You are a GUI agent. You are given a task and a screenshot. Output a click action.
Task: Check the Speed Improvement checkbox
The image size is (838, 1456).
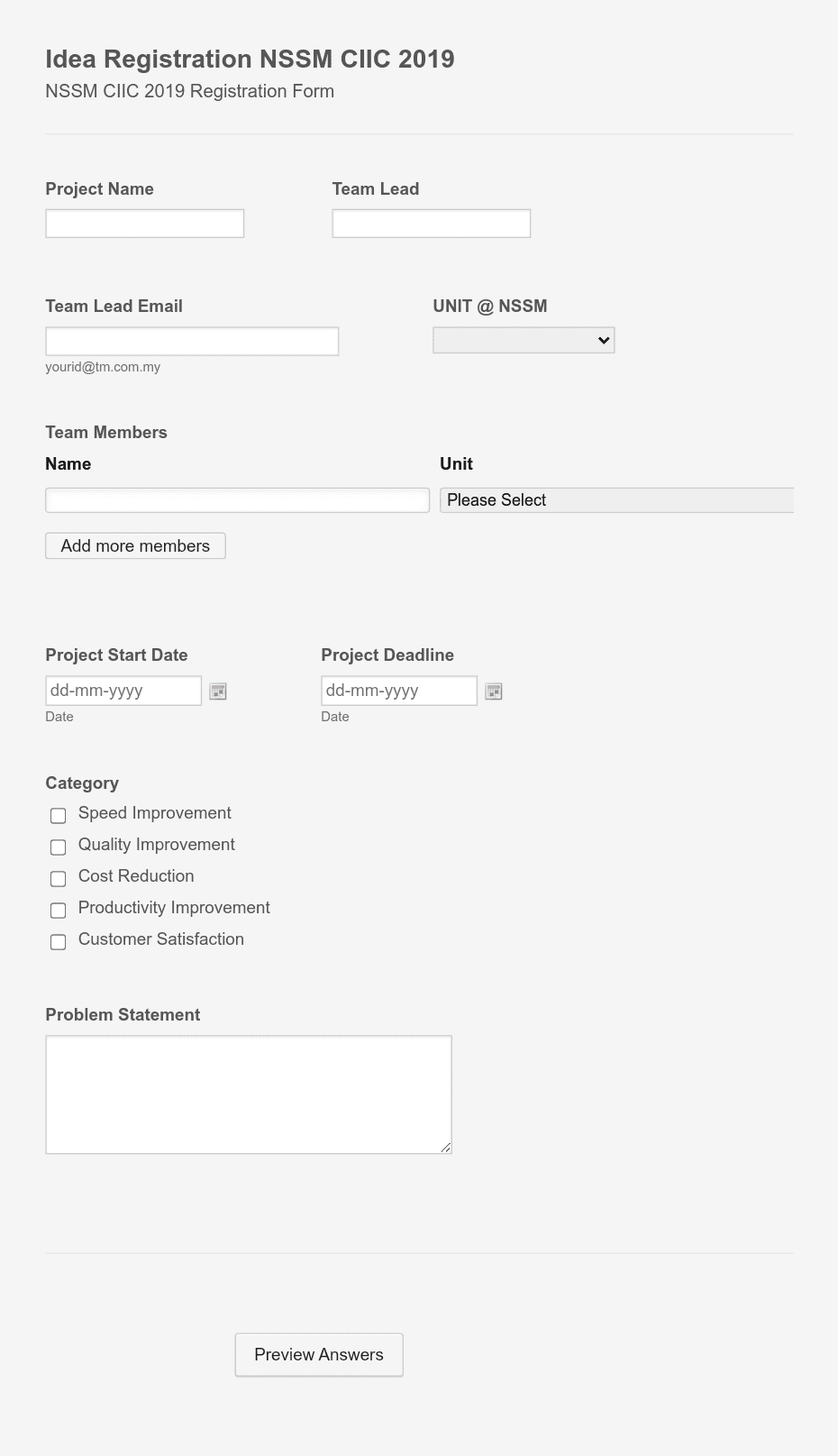point(58,815)
